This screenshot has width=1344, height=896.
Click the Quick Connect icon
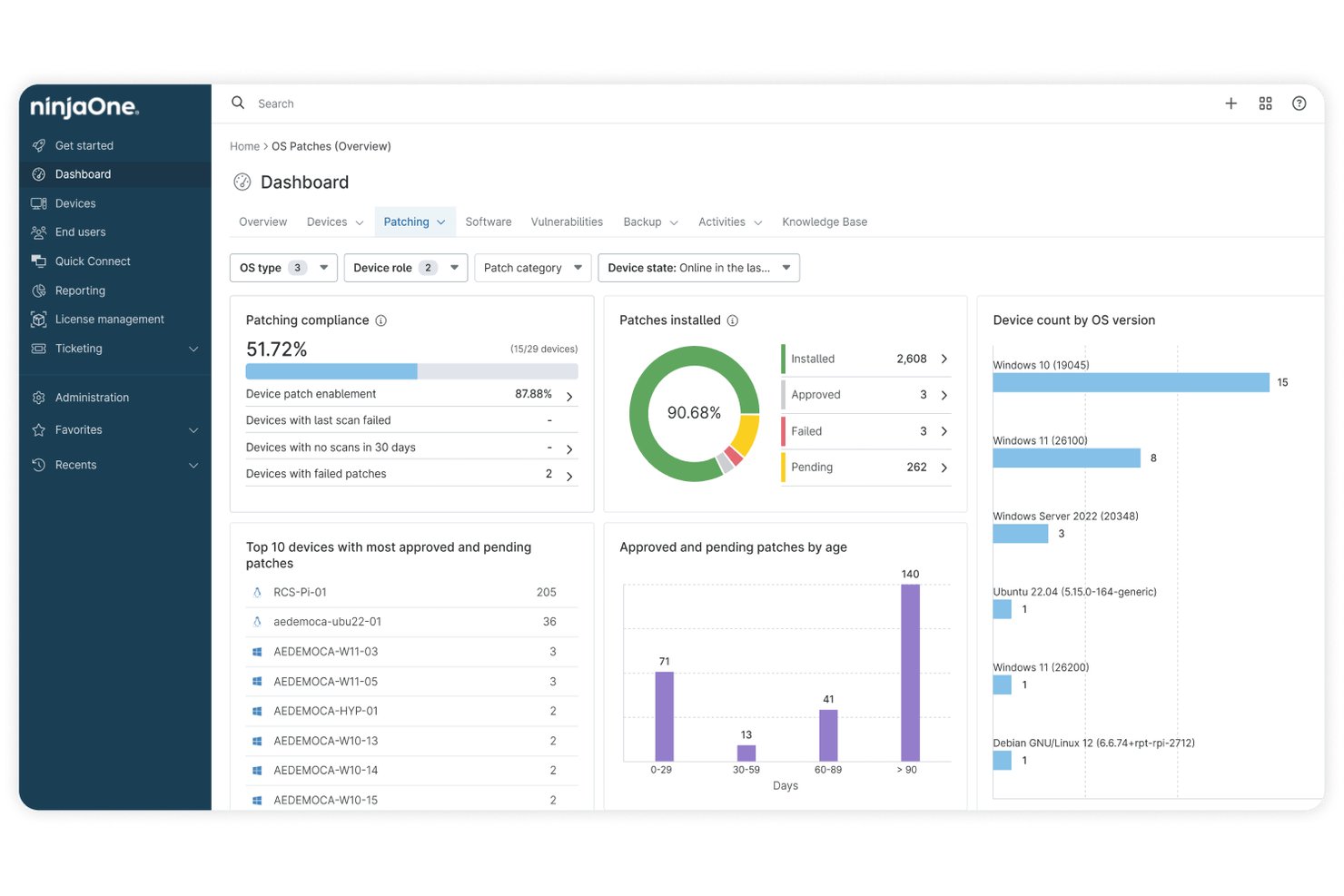point(39,261)
